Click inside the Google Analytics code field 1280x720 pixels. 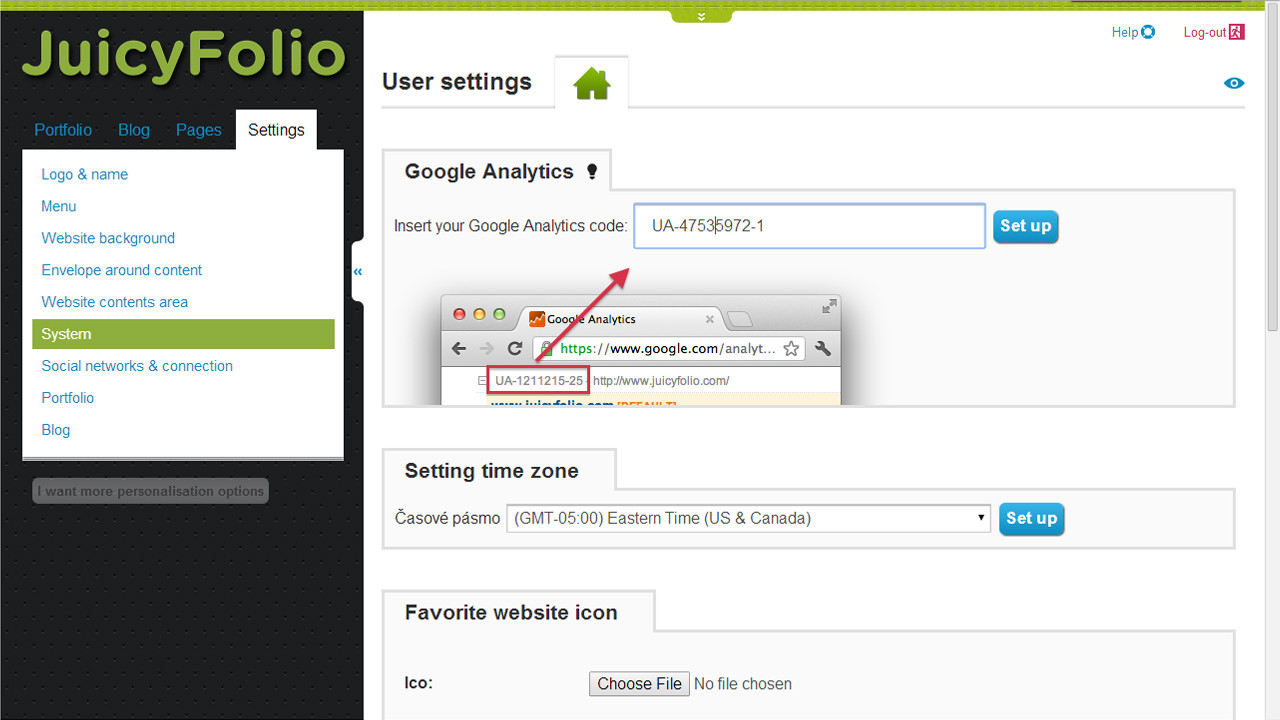[810, 226]
